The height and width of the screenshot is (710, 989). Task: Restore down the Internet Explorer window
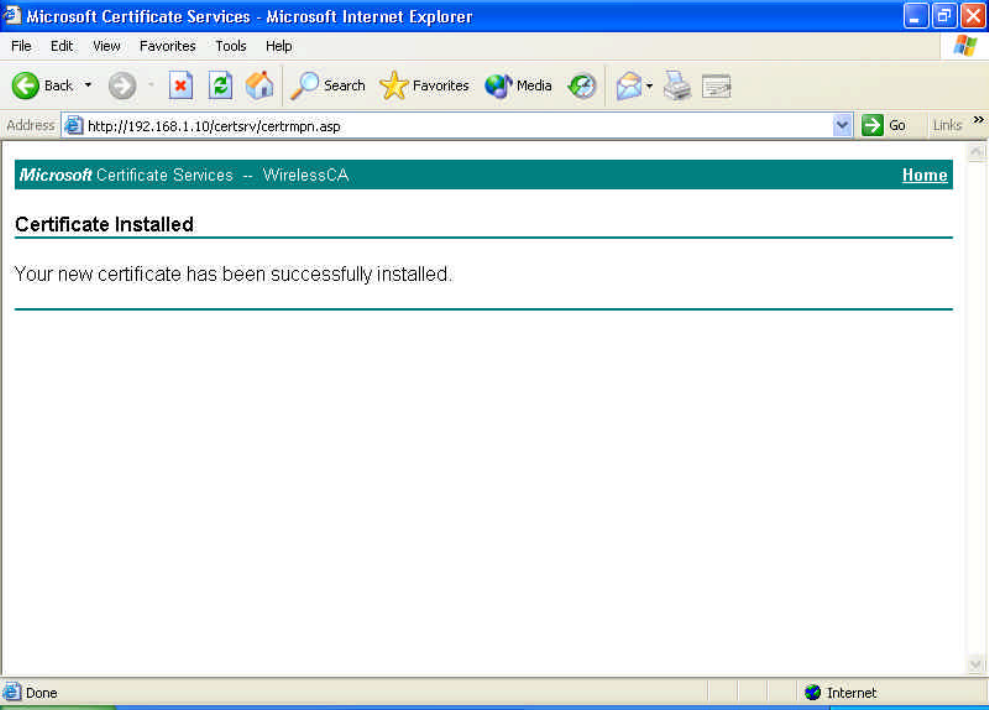pos(944,16)
